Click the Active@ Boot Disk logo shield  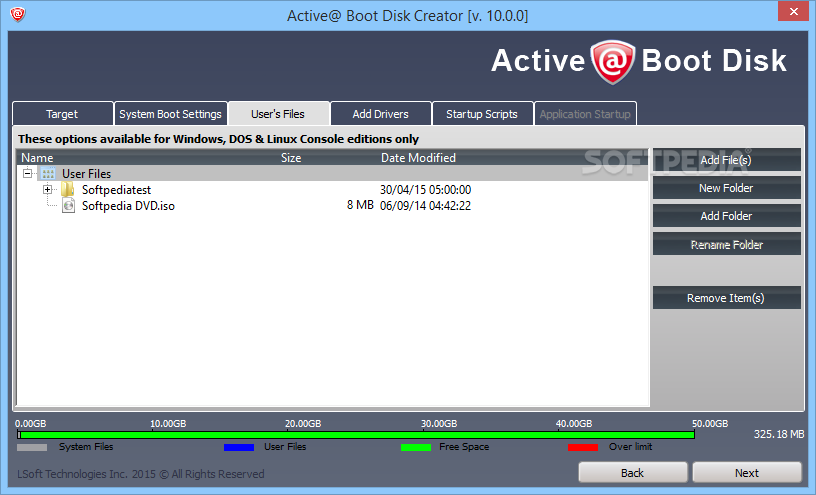[x=613, y=61]
